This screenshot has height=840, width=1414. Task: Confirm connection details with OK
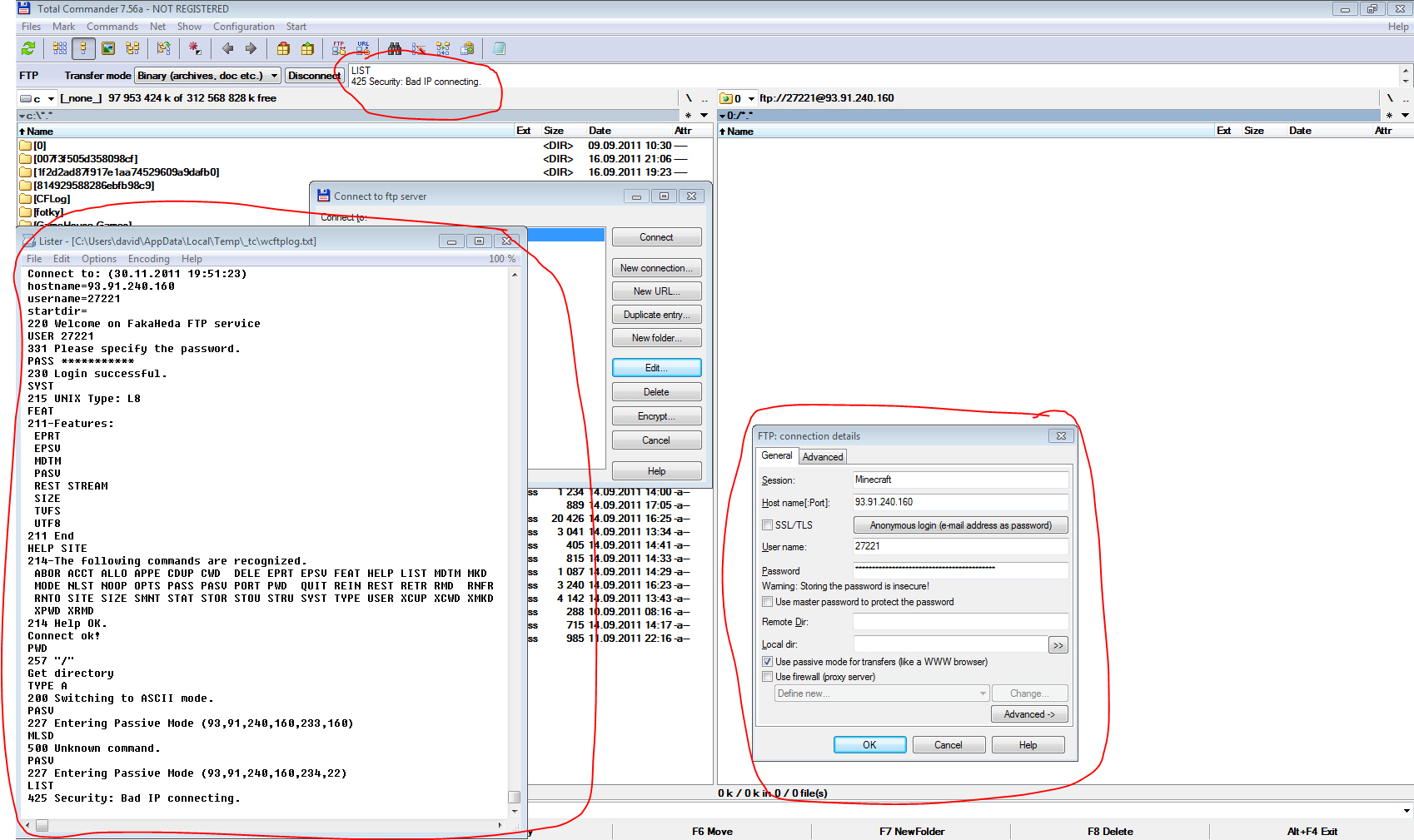click(x=869, y=745)
